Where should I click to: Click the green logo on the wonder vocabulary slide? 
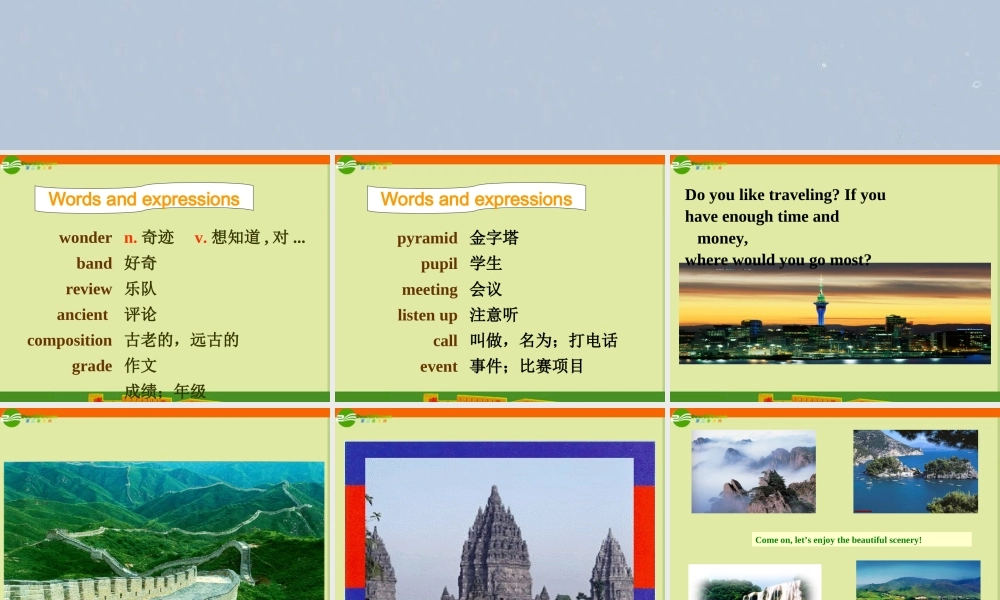(11, 166)
